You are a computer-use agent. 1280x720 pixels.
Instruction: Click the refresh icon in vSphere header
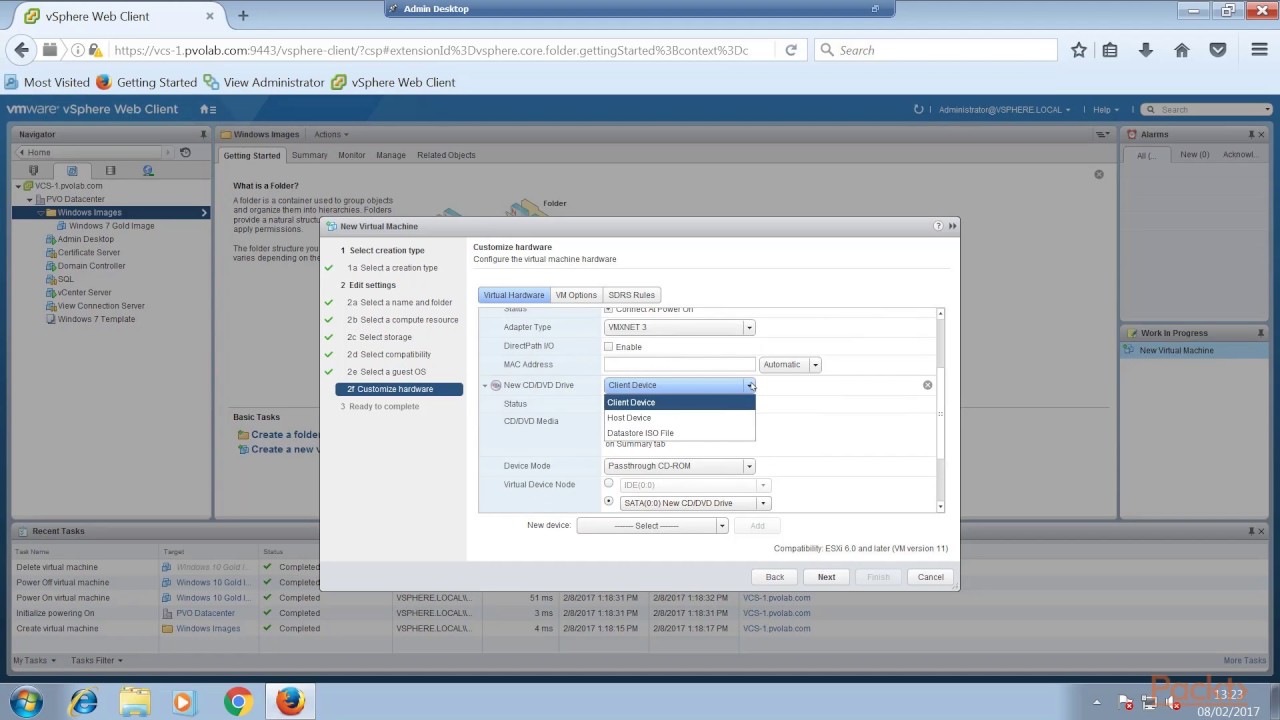click(x=918, y=109)
